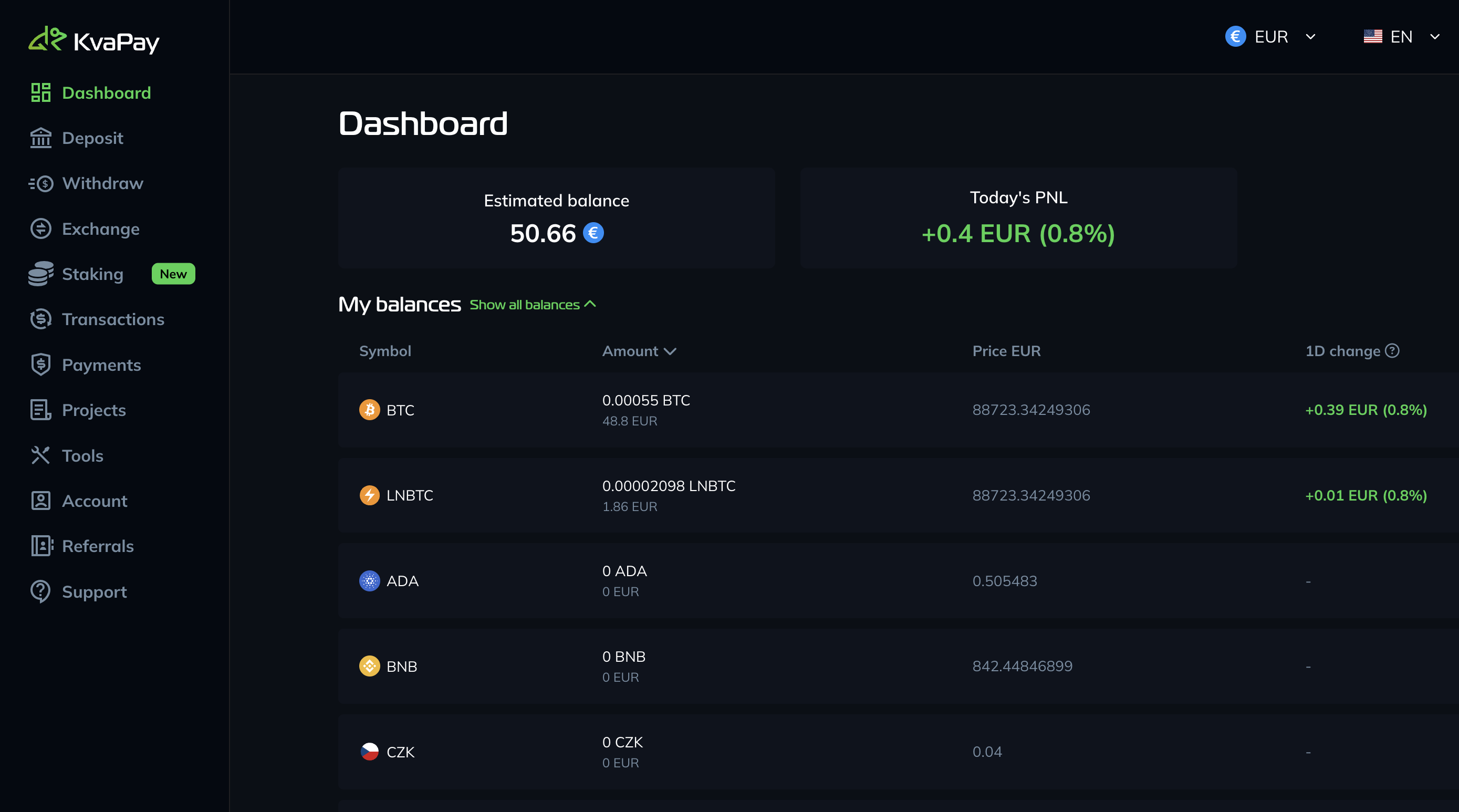
Task: Open the EUR currency dropdown
Action: pos(1270,37)
